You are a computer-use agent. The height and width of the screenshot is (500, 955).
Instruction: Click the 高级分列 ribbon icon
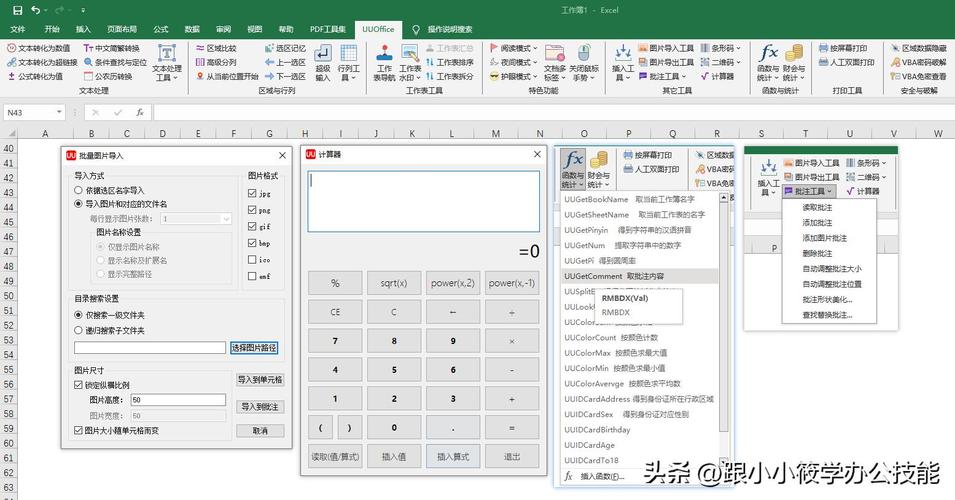(200, 62)
